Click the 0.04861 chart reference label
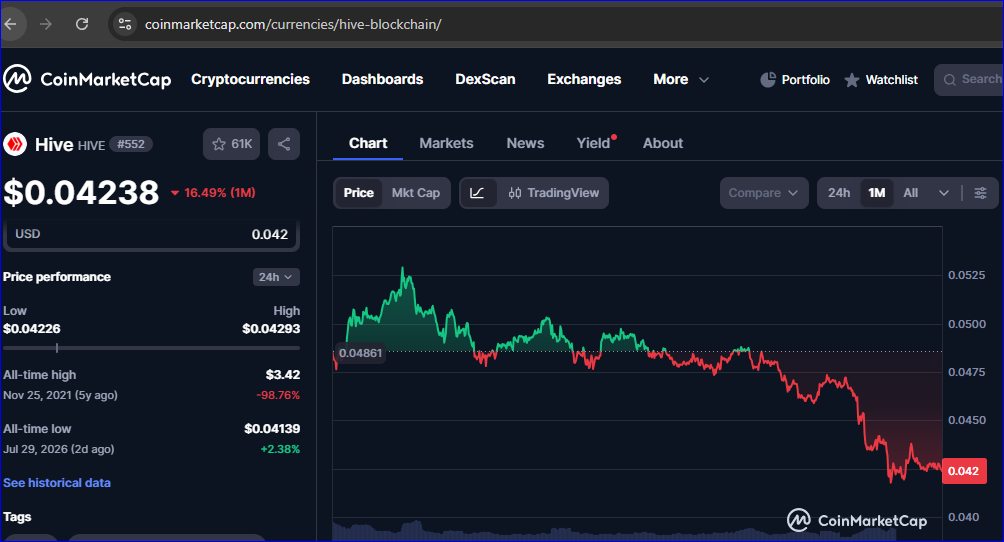Image resolution: width=1004 pixels, height=542 pixels. pyautogui.click(x=360, y=353)
